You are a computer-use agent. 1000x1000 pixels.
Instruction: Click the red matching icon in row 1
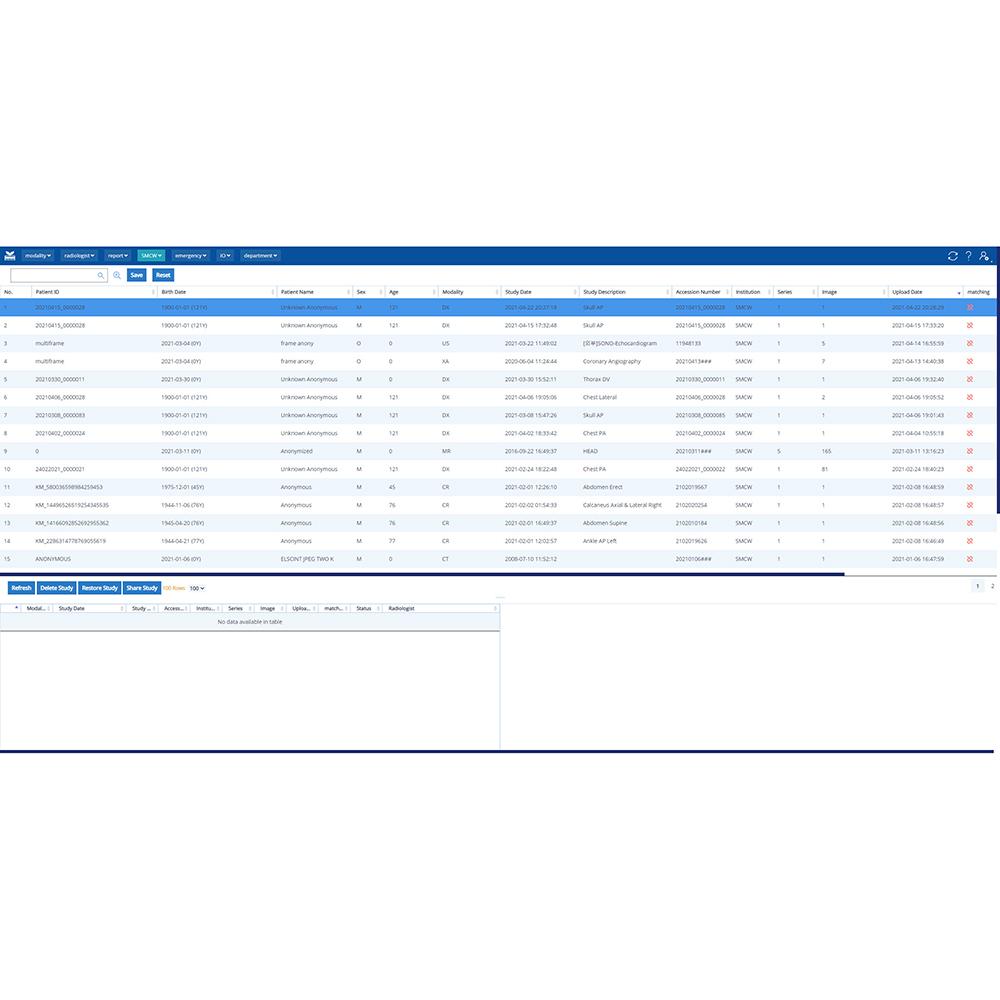tap(970, 307)
